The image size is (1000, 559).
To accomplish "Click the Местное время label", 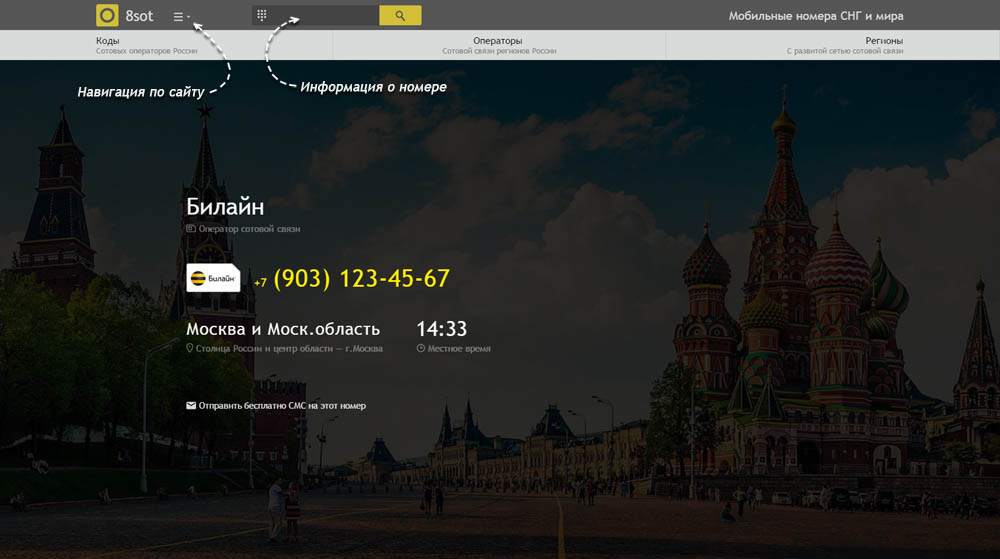I will [x=459, y=349].
